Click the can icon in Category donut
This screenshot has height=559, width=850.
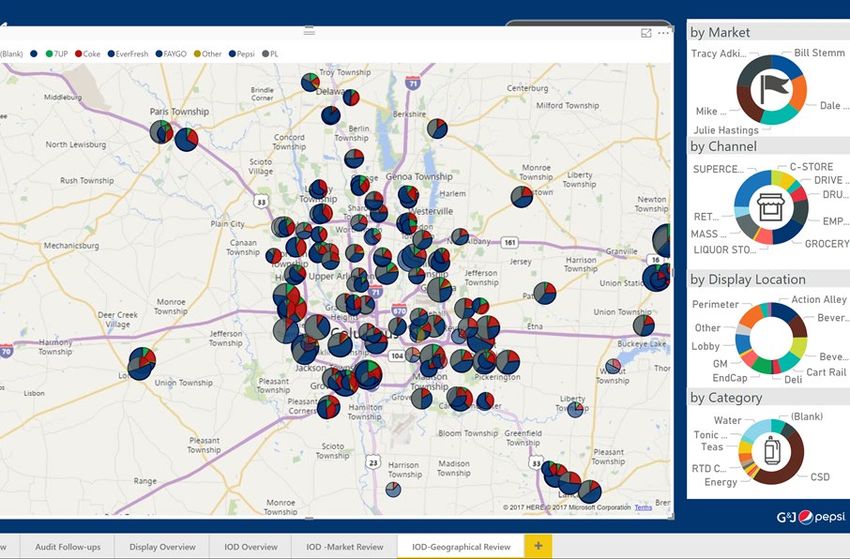pyautogui.click(x=772, y=451)
